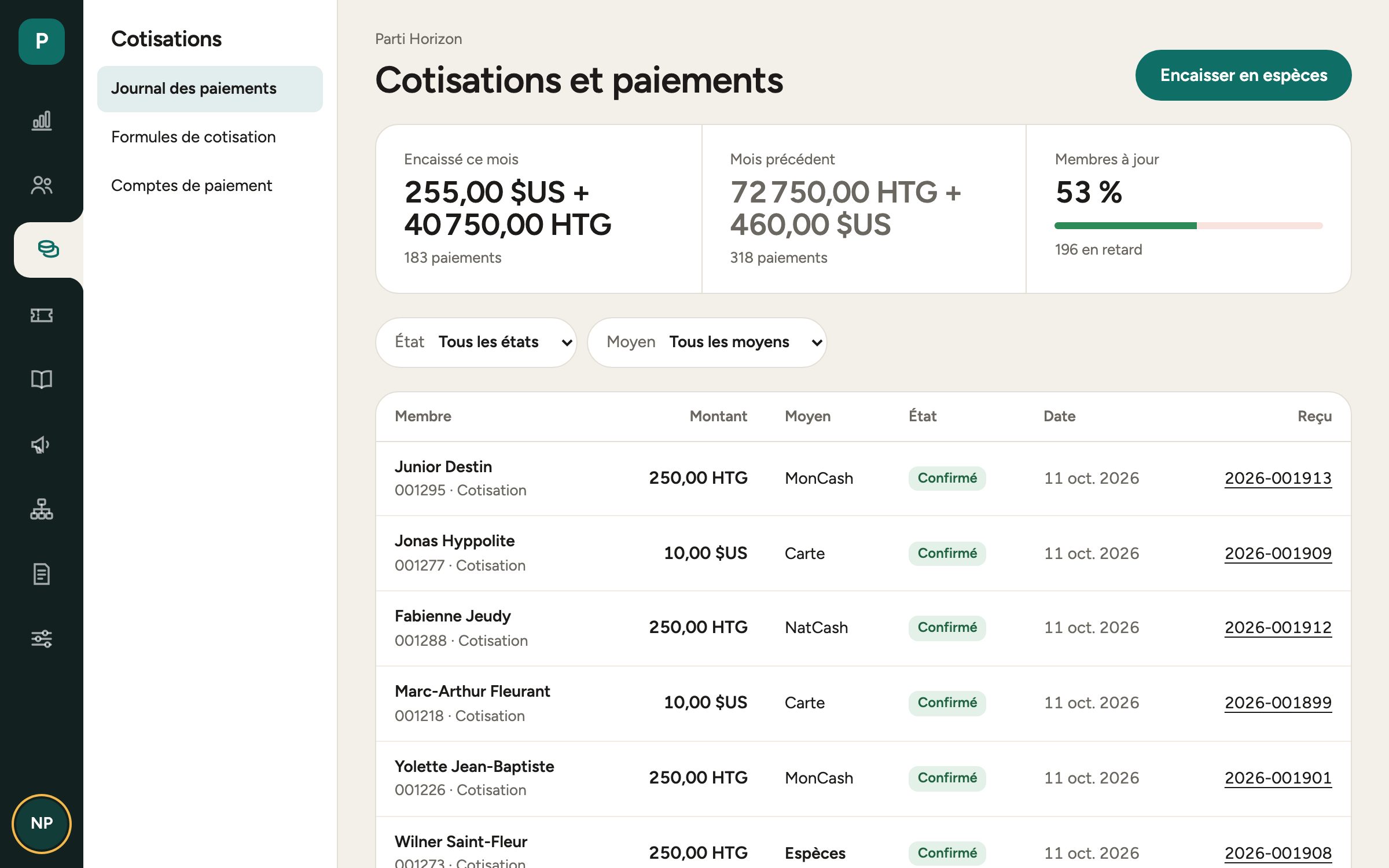1389x868 pixels.
Task: Select Journal des paiements menu item
Action: coord(210,89)
